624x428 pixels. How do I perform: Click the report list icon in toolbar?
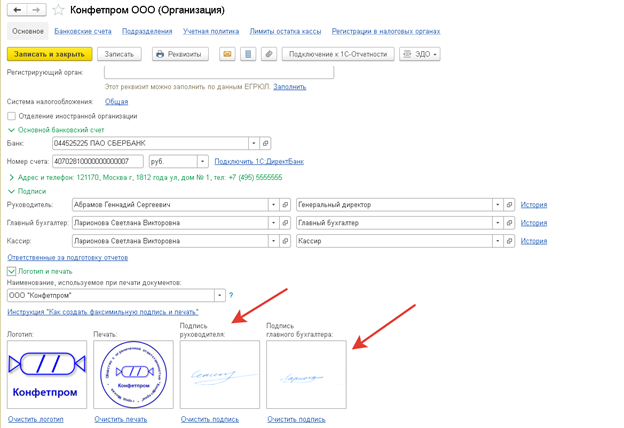click(x=248, y=54)
